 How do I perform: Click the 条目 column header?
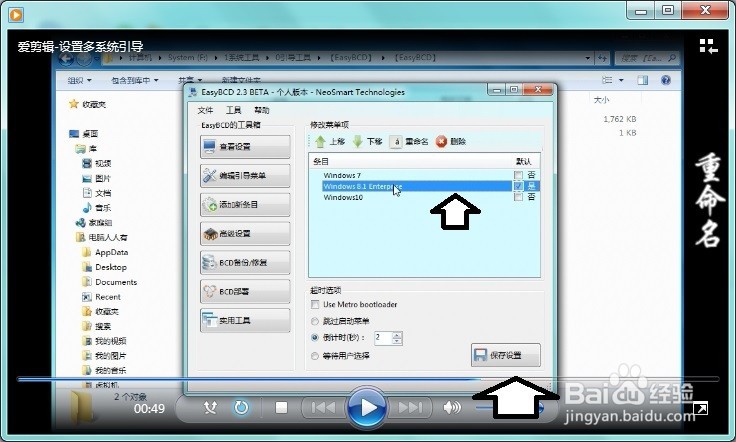[x=321, y=161]
